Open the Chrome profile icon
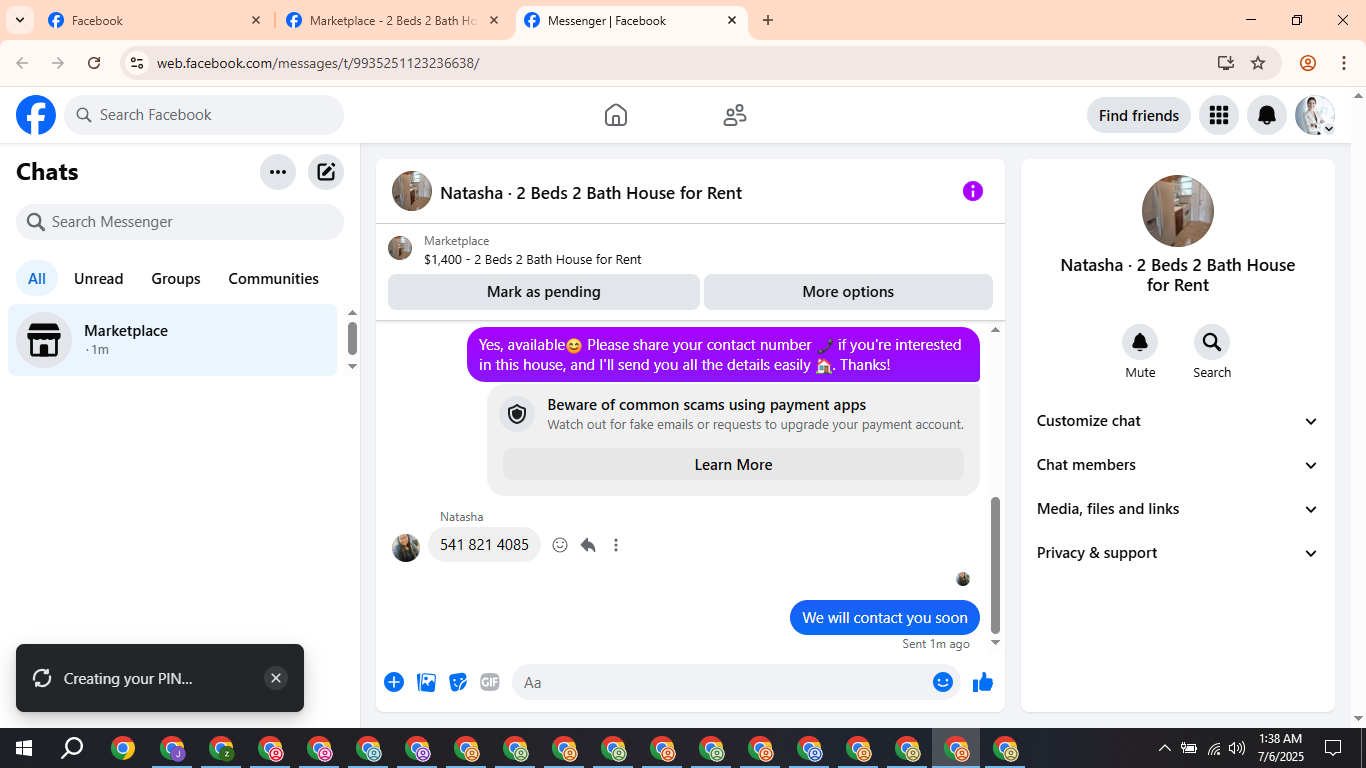The height and width of the screenshot is (768, 1366). point(1308,63)
